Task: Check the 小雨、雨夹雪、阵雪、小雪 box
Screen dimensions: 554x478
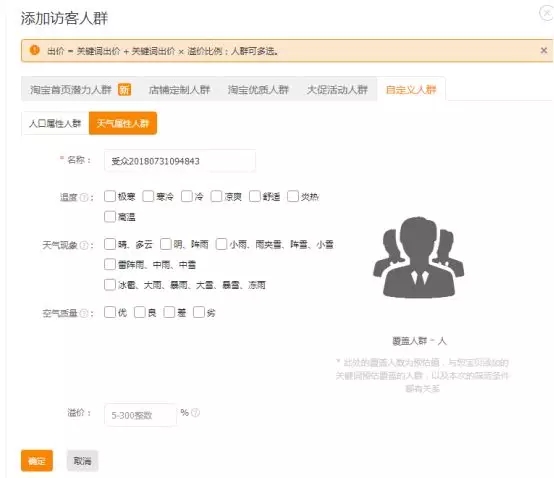Action: [221, 244]
